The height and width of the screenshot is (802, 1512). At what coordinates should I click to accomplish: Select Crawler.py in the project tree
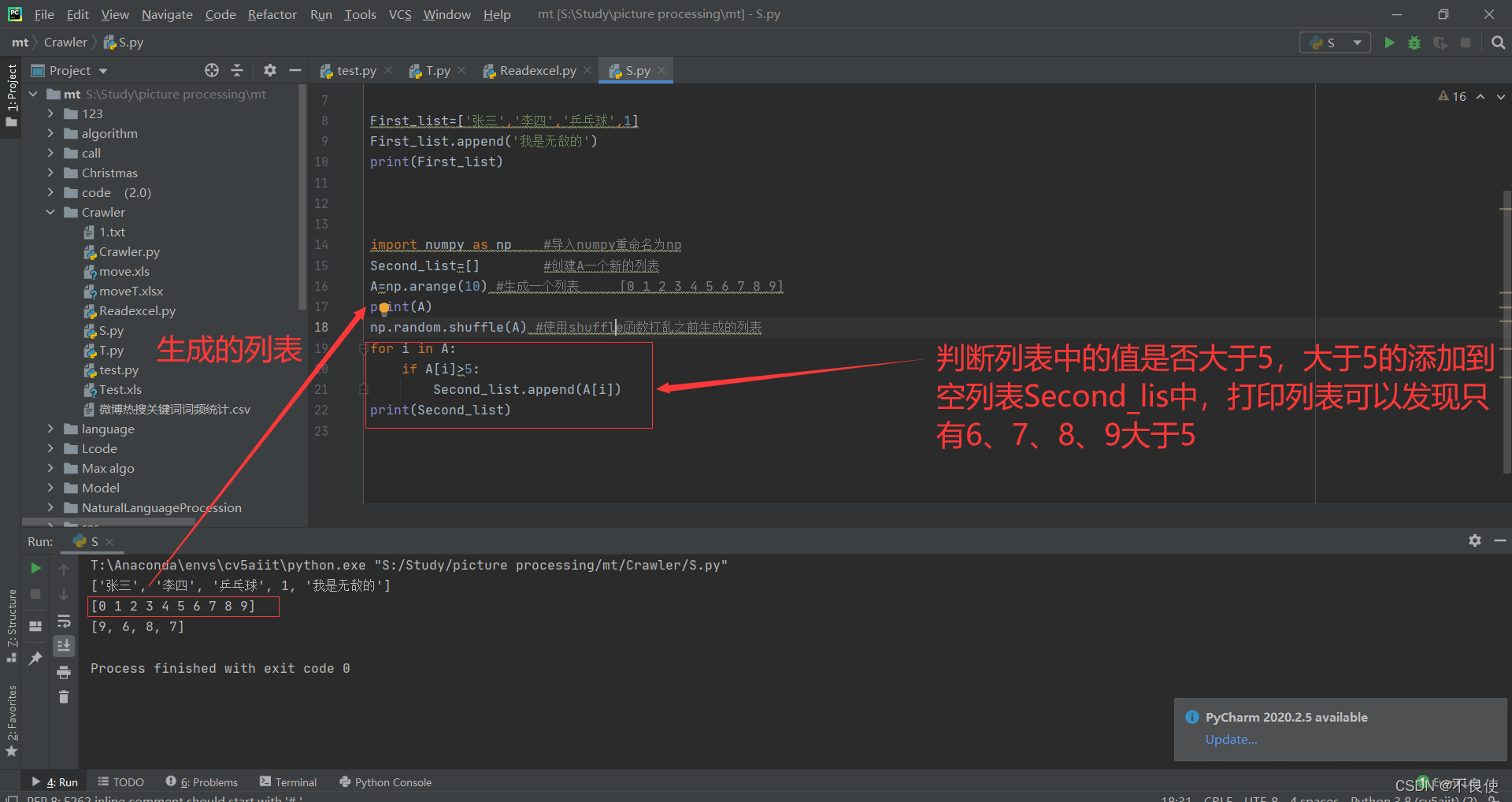129,251
